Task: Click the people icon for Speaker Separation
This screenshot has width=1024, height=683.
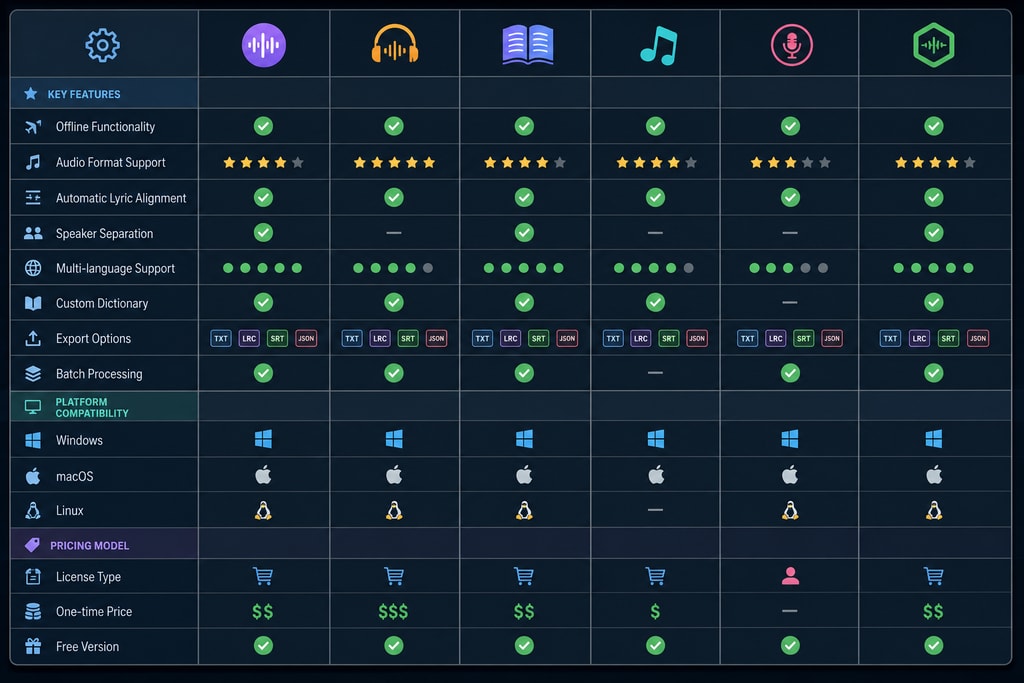Action: 33,233
